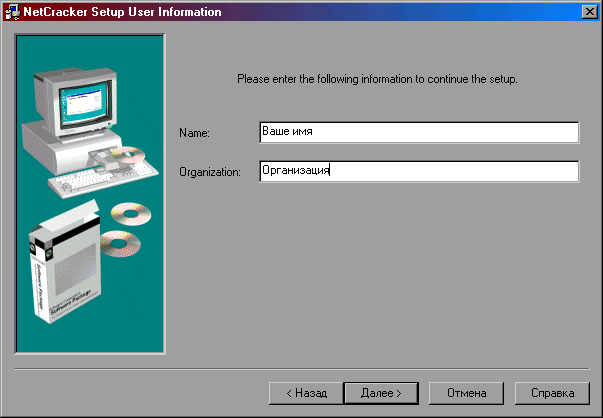Go back with the Назад button

(x=306, y=393)
